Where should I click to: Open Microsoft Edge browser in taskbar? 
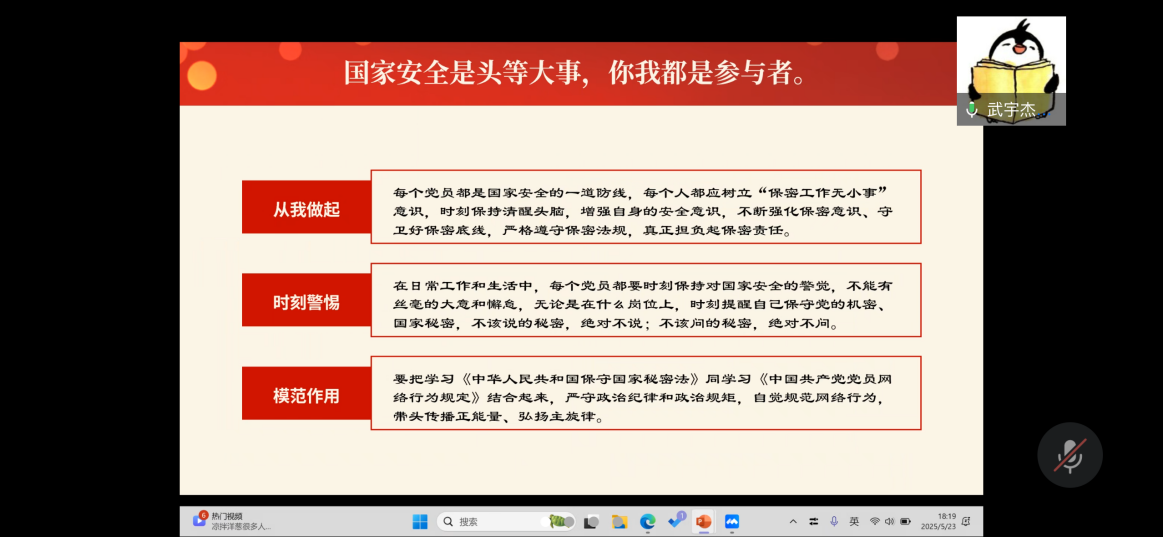point(647,521)
